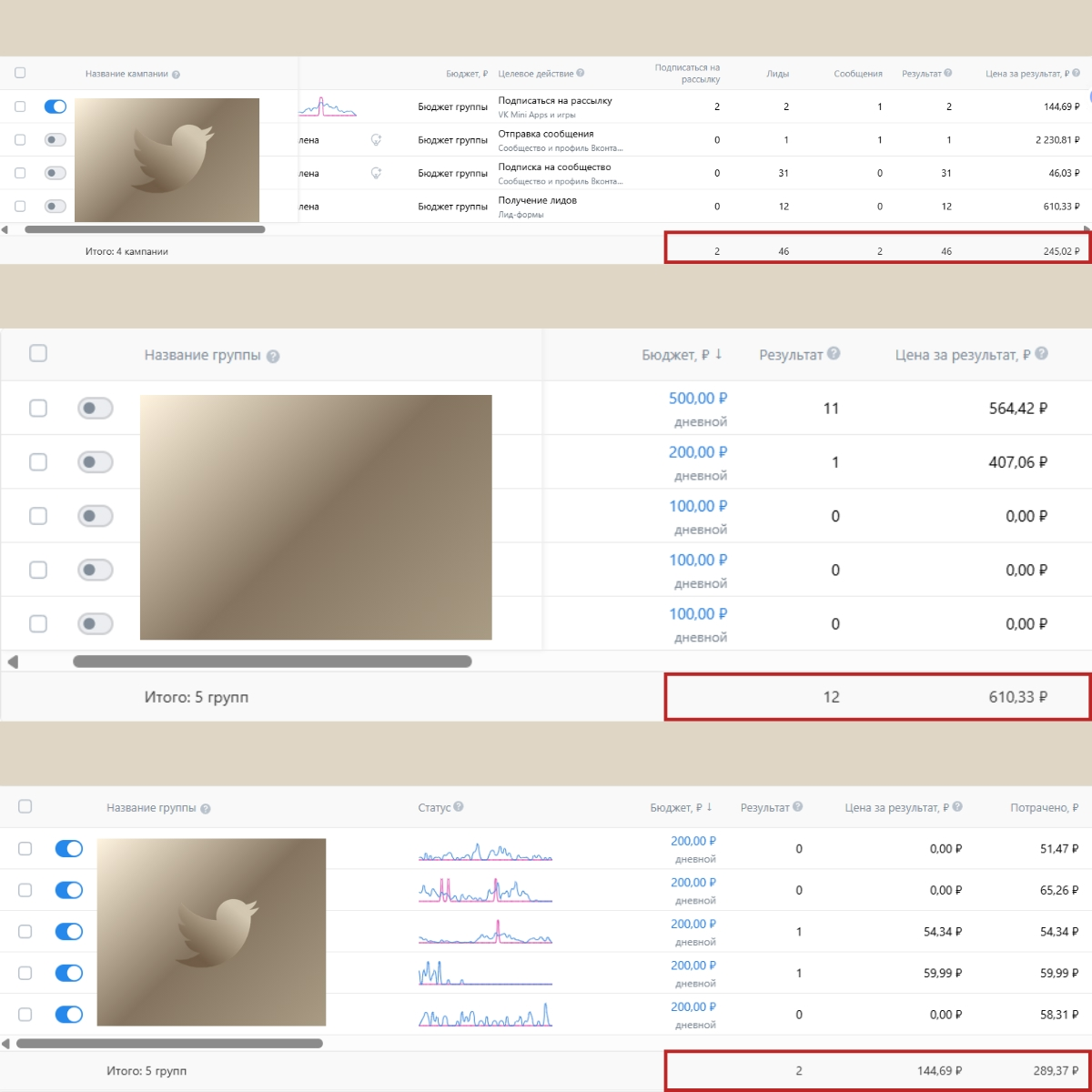Sort campaigns table by Лиды column

[777, 74]
